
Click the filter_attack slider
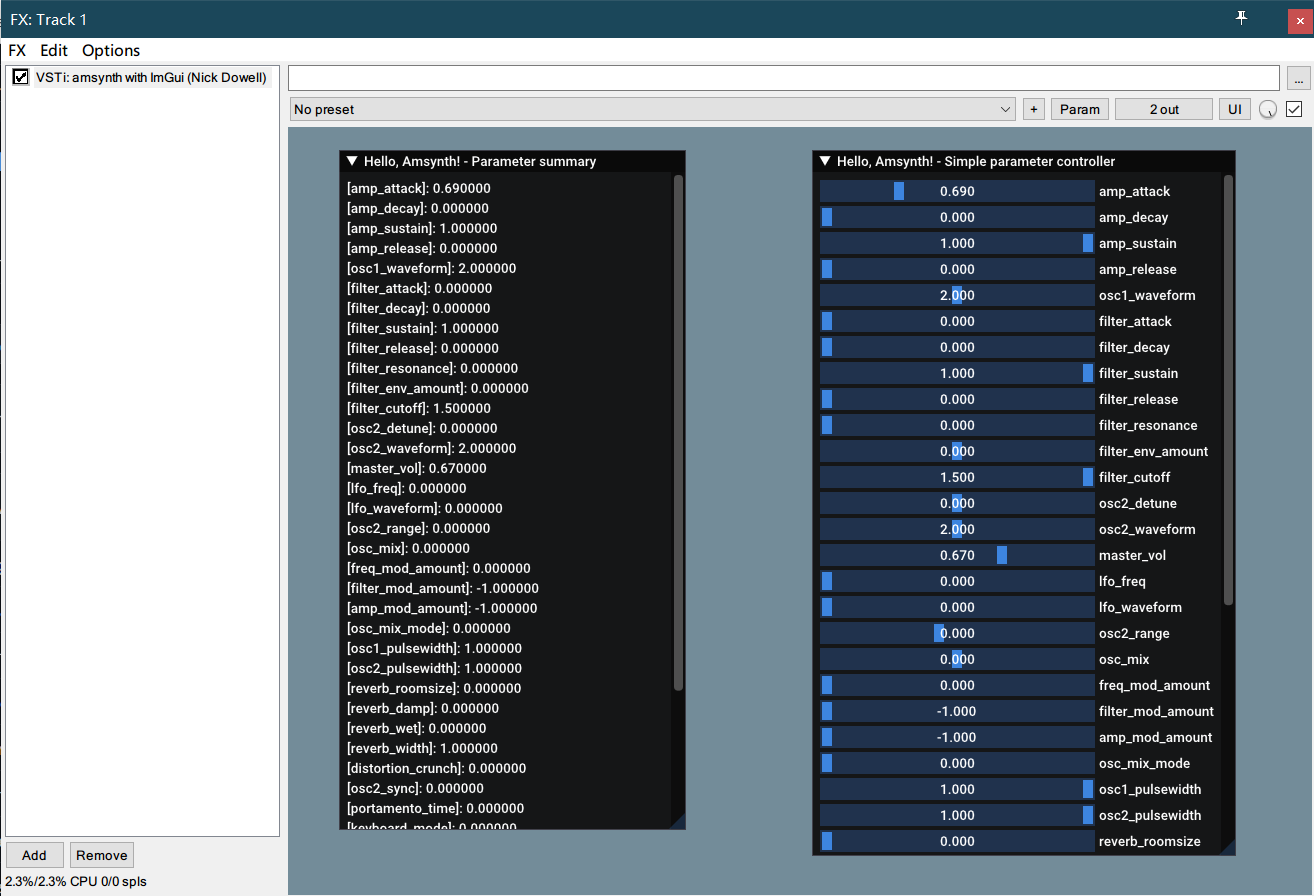(x=957, y=321)
